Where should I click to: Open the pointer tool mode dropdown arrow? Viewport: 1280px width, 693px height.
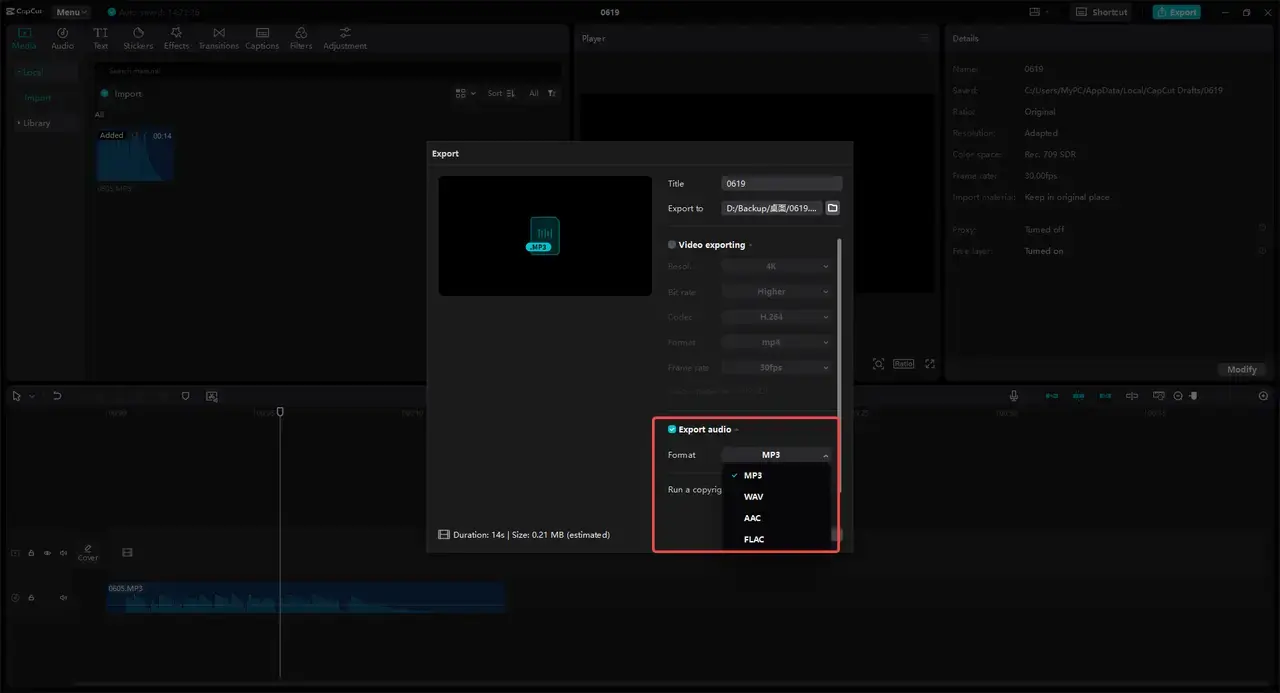[x=32, y=396]
